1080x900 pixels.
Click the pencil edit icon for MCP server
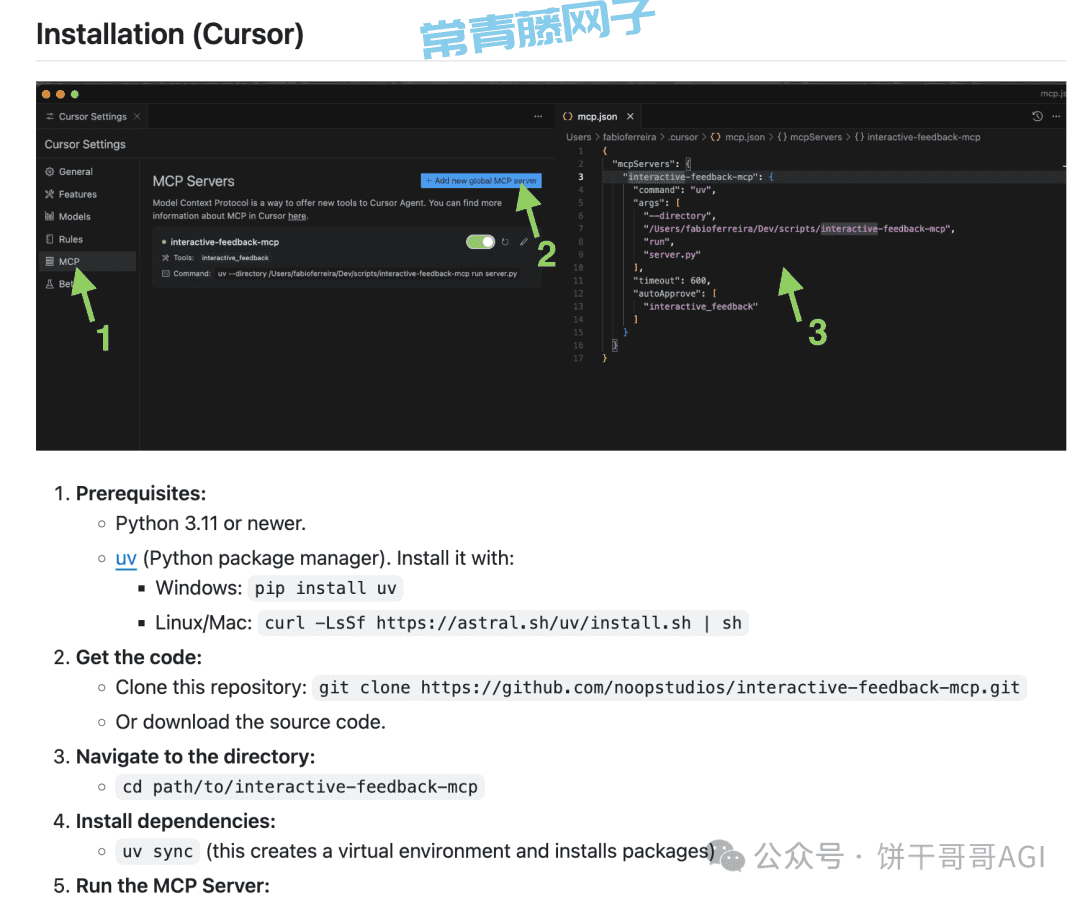524,242
